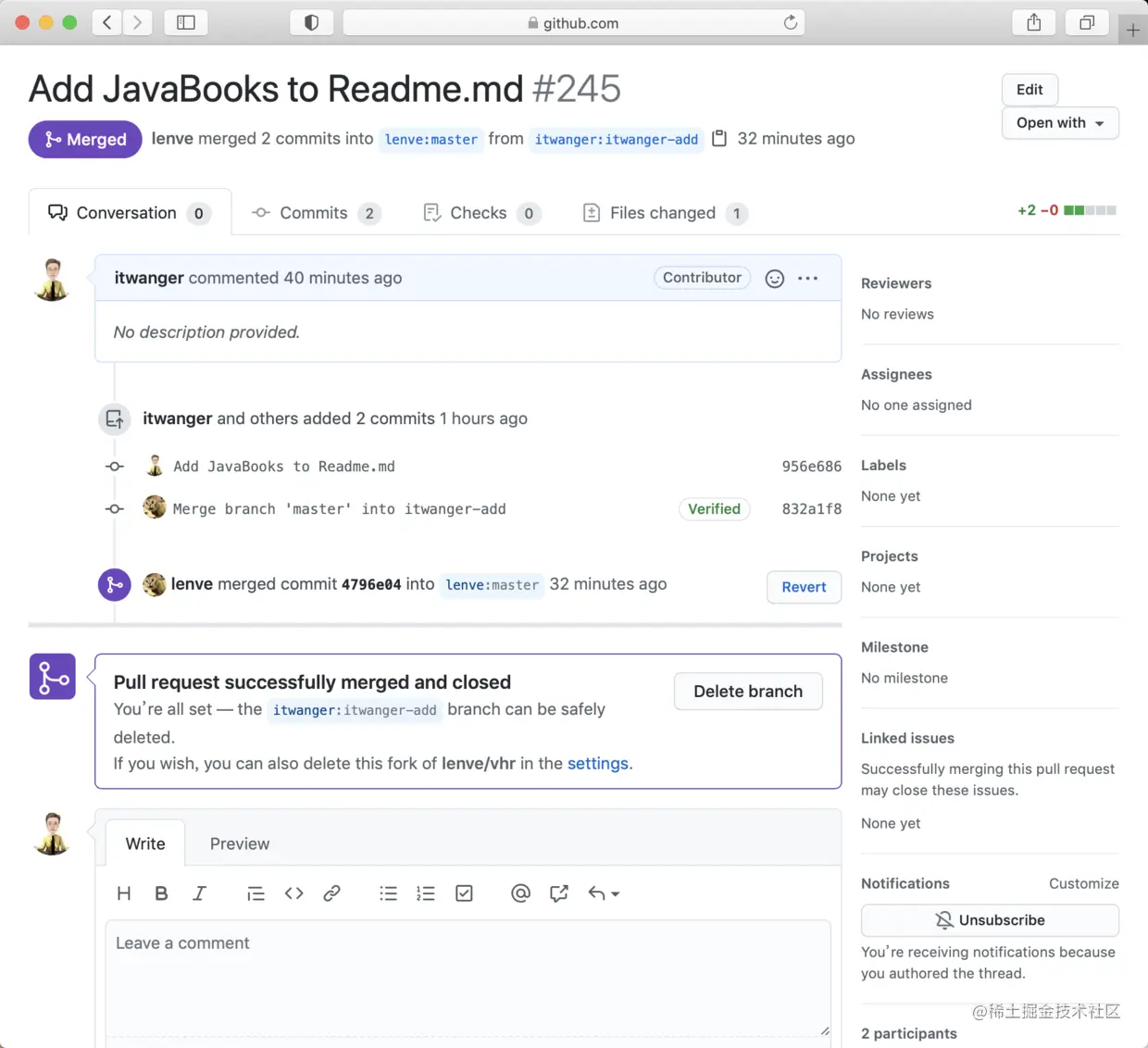This screenshot has width=1148, height=1048.
Task: Click Customize notifications link
Action: 1084,883
